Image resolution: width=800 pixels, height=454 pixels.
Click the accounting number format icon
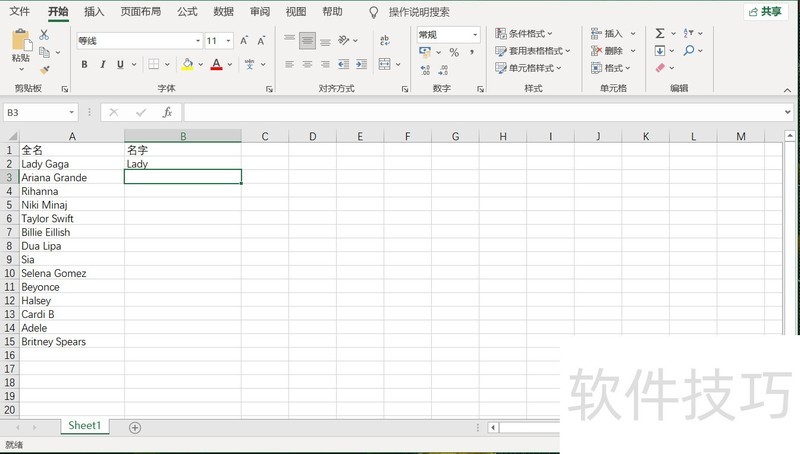(424, 52)
